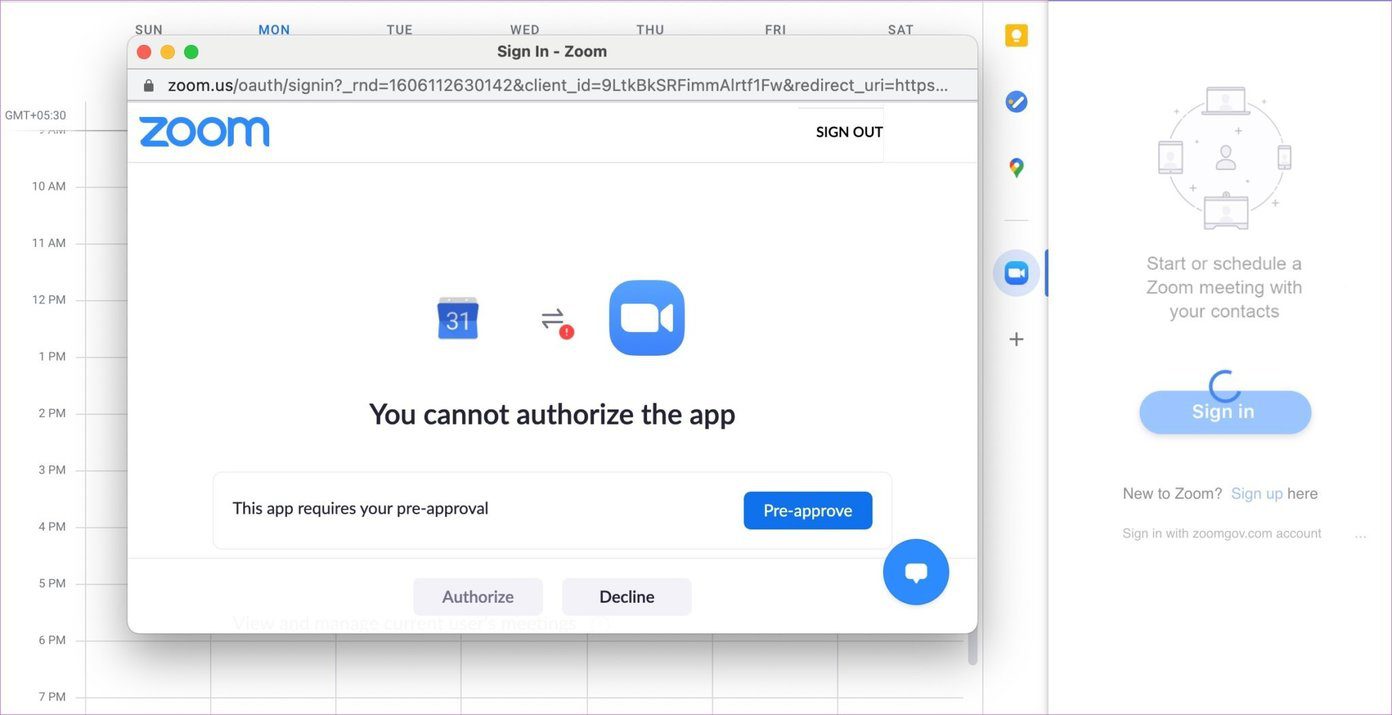Click the Zoom camera app icon
1392x715 pixels.
click(647, 318)
